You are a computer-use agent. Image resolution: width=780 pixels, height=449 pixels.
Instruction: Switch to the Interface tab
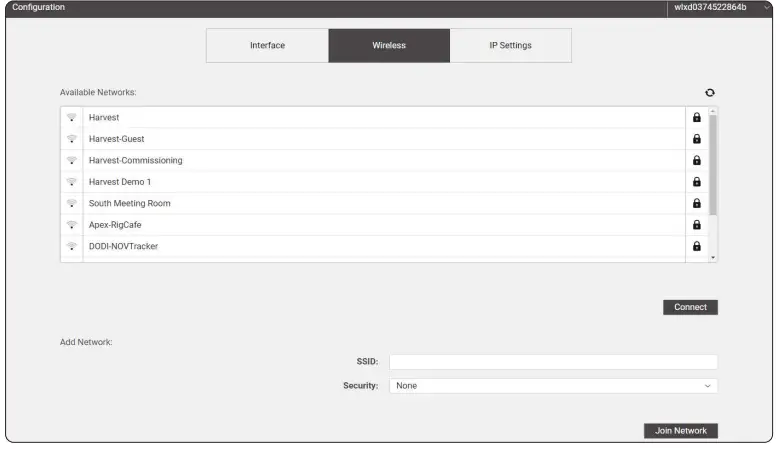(267, 45)
